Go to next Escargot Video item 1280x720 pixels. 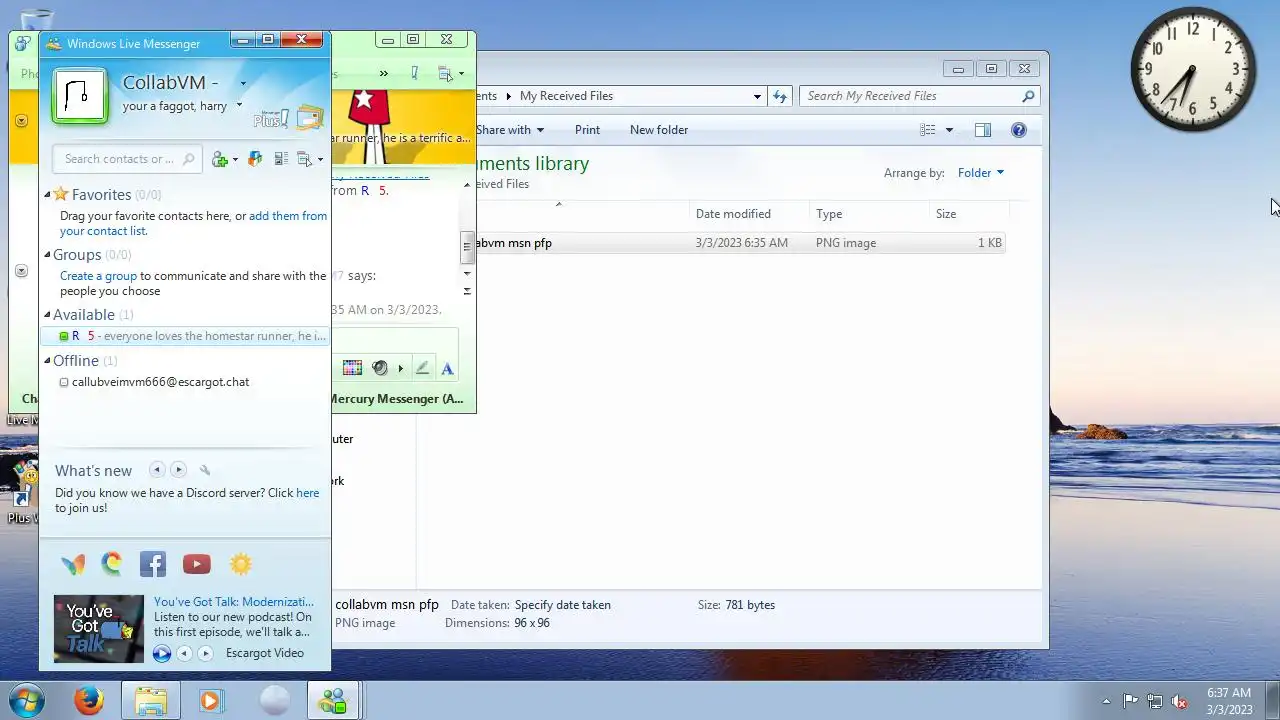click(205, 653)
